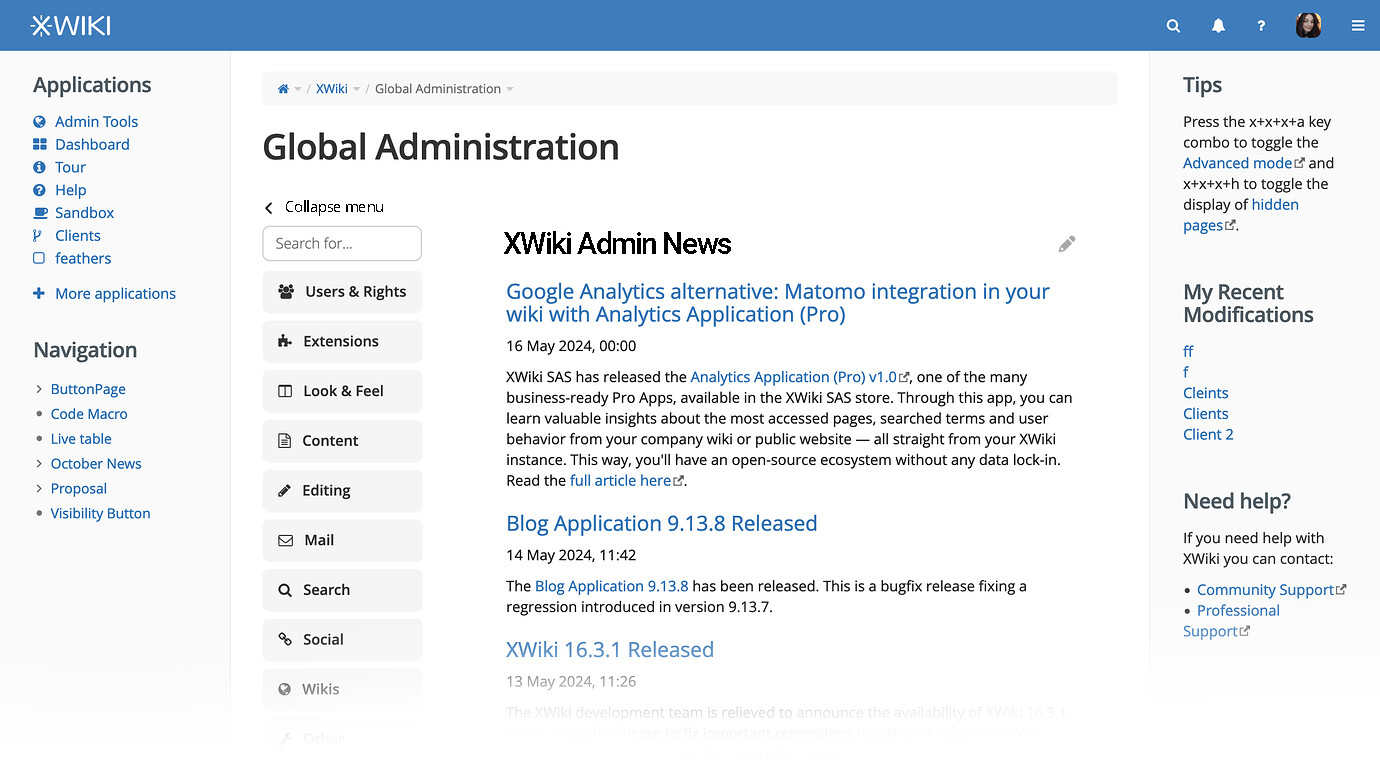Expand the ButtonPage tree node
This screenshot has width=1380, height=784.
pyautogui.click(x=39, y=389)
